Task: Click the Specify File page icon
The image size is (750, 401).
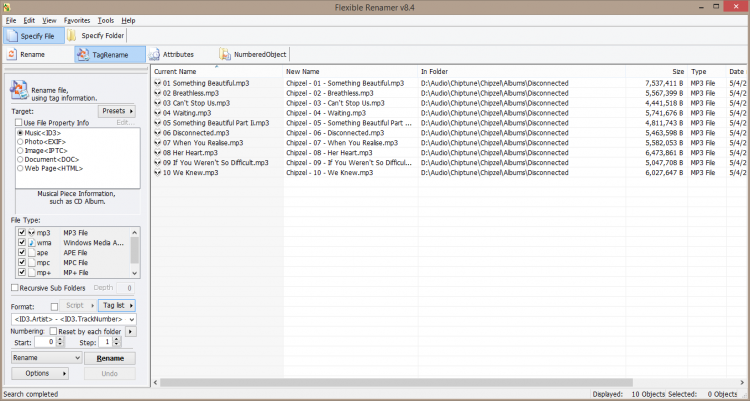Action: tap(12, 36)
